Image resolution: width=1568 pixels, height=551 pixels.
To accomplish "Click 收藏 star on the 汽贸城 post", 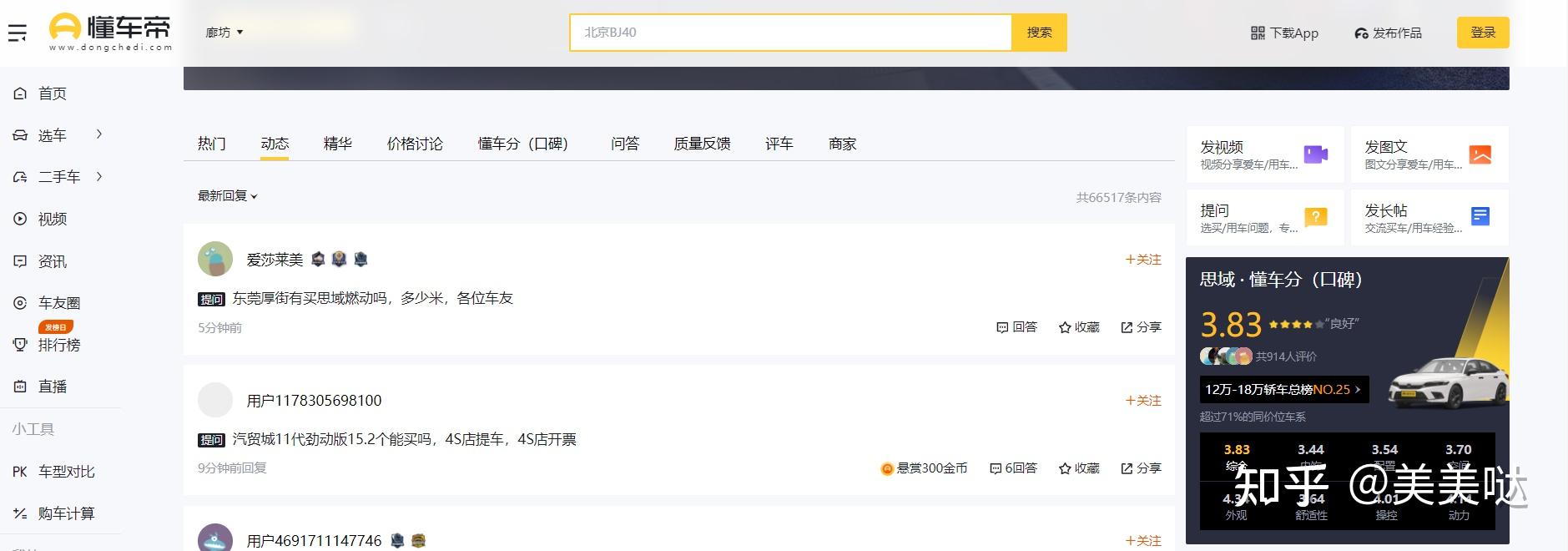I will (x=1079, y=468).
